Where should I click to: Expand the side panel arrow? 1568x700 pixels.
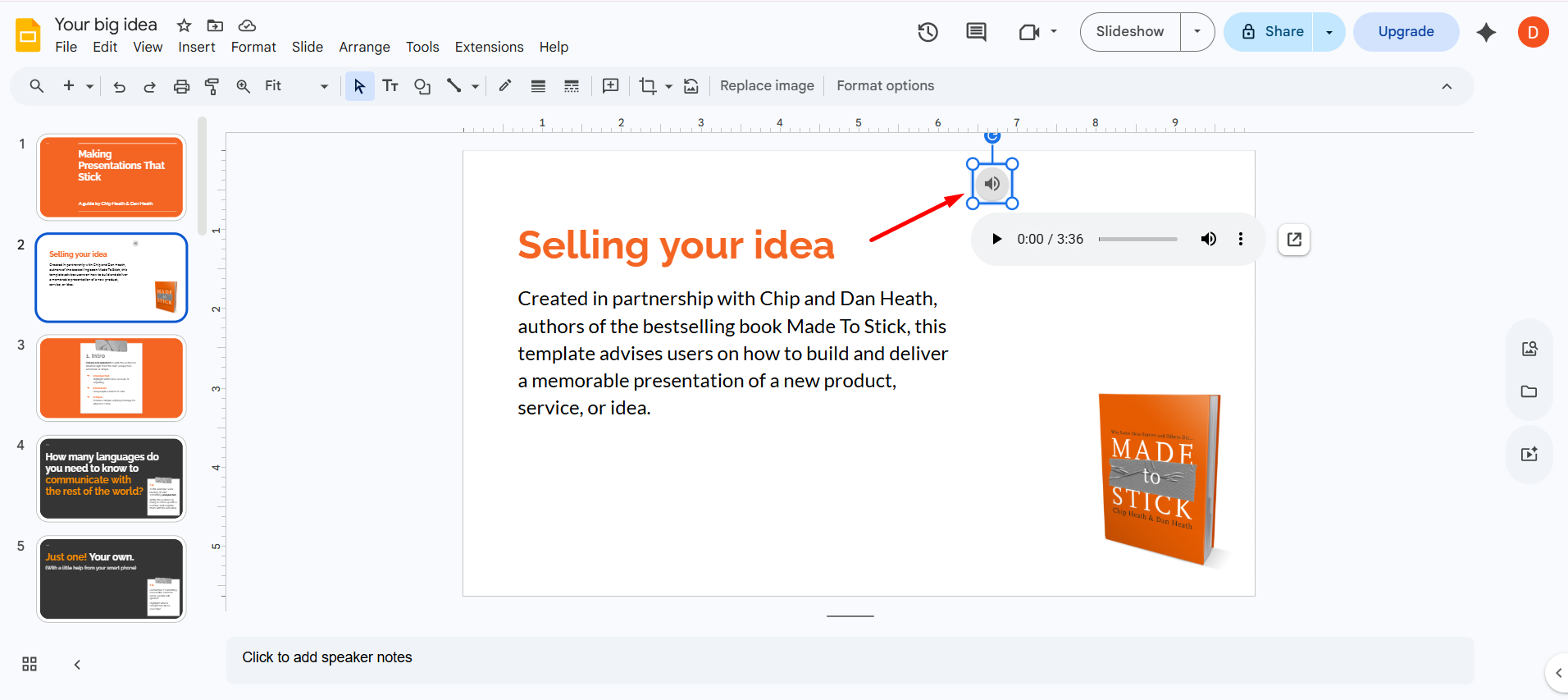click(x=1558, y=673)
